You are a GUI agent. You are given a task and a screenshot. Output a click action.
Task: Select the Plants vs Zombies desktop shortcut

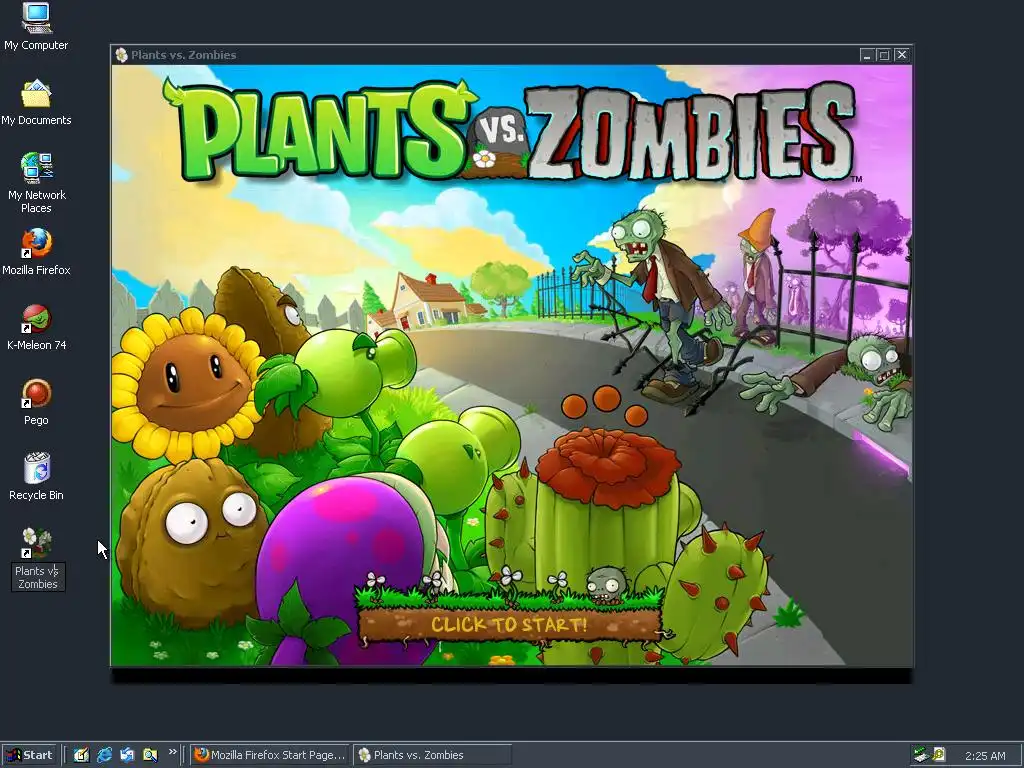pos(37,559)
